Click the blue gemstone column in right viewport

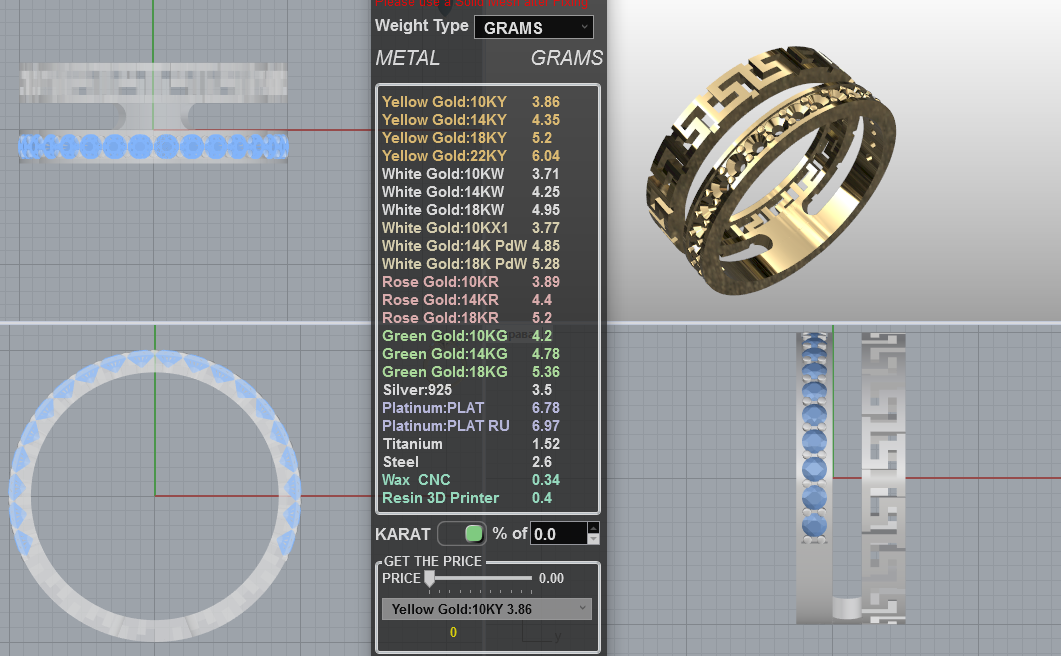(x=814, y=437)
